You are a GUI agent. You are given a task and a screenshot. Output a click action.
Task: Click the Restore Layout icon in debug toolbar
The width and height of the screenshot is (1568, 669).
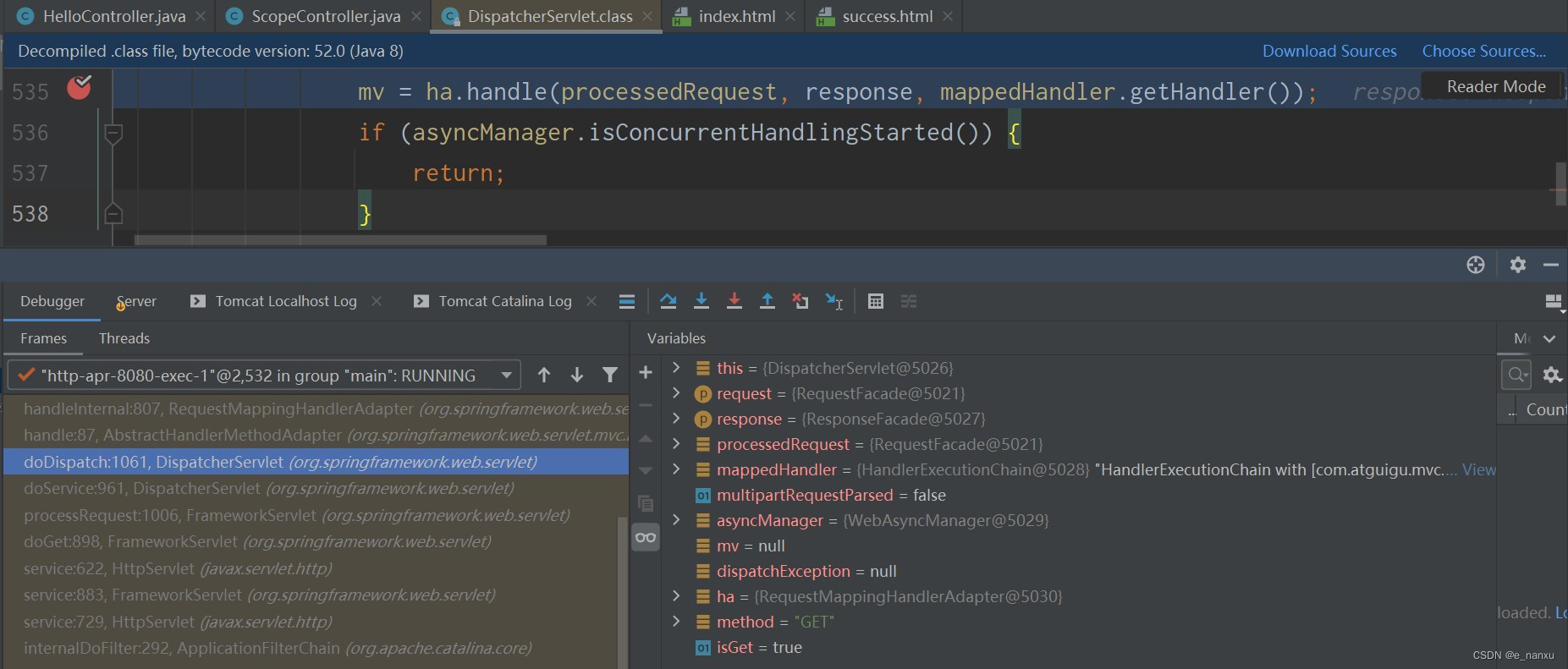(1554, 302)
